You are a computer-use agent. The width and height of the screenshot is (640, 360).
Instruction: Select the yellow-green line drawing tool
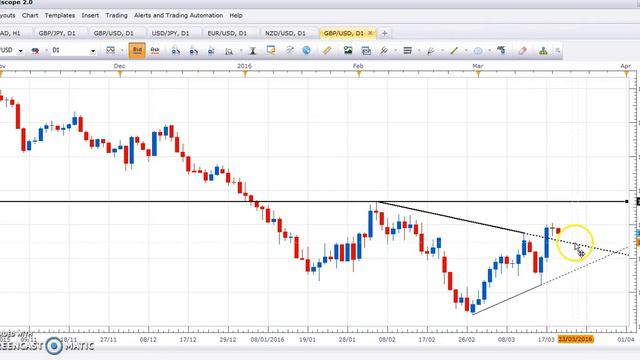(454, 51)
